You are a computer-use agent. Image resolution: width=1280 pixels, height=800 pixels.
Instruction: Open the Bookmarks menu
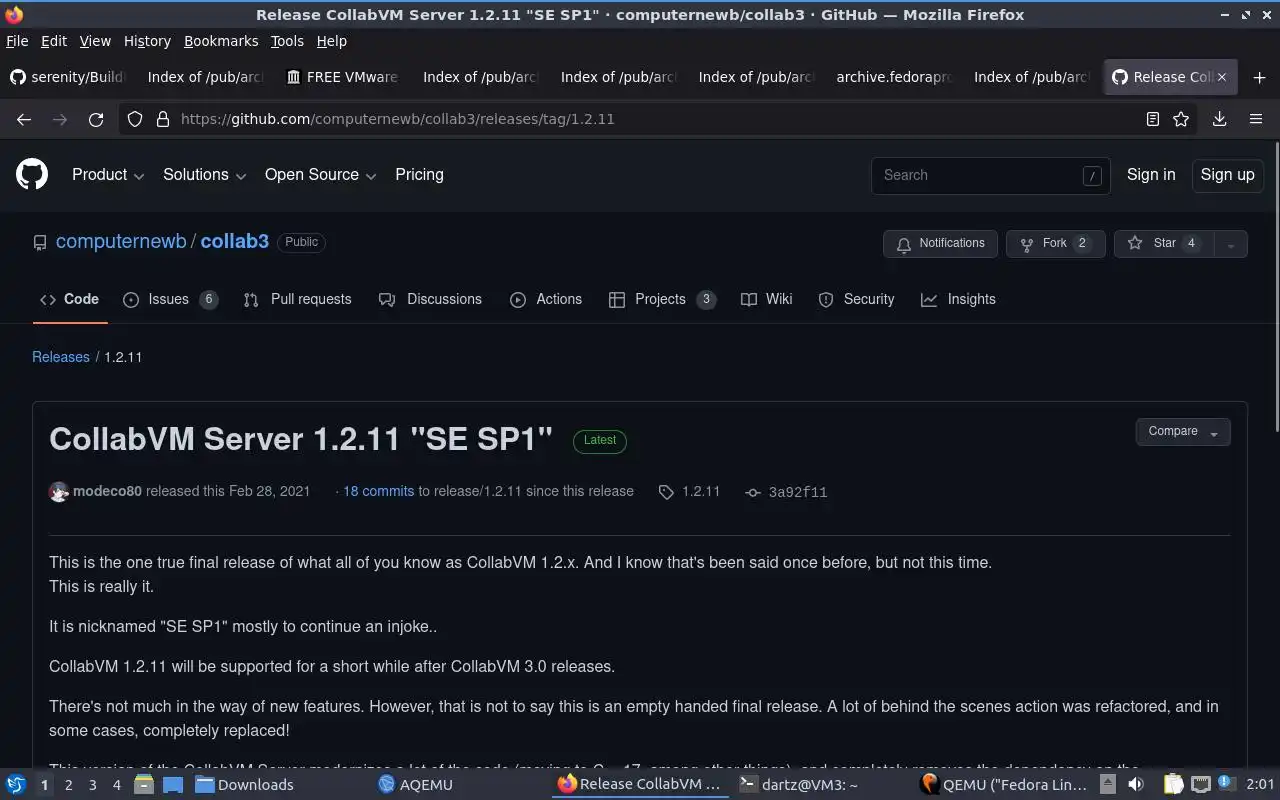221,41
